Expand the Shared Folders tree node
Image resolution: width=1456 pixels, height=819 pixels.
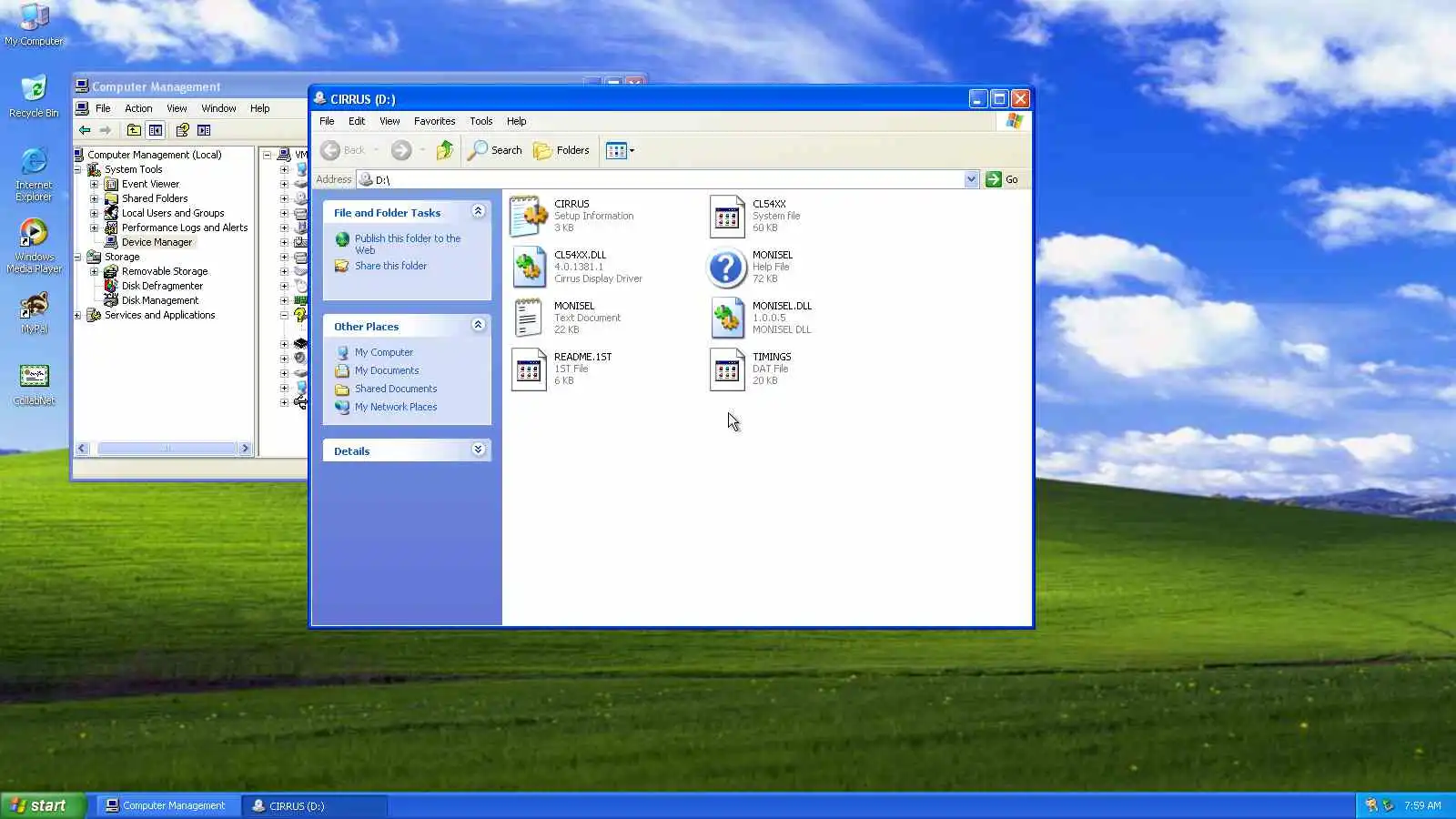tap(94, 198)
